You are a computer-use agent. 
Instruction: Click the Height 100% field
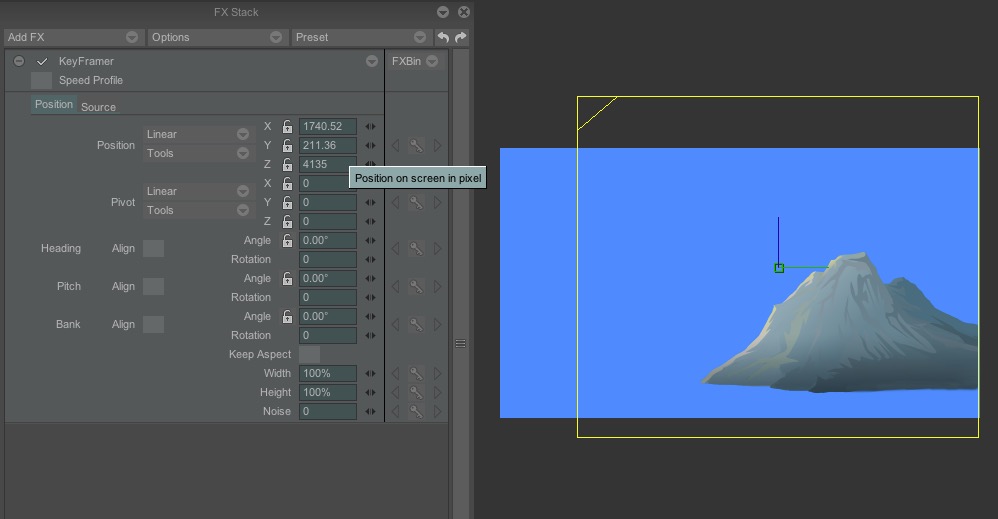pyautogui.click(x=328, y=392)
